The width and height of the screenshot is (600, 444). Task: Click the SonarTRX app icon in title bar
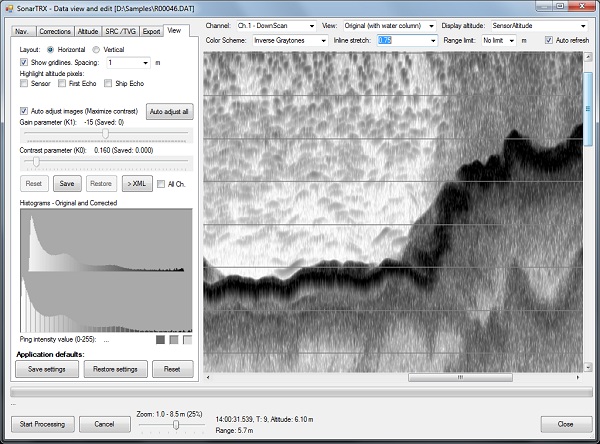click(9, 8)
